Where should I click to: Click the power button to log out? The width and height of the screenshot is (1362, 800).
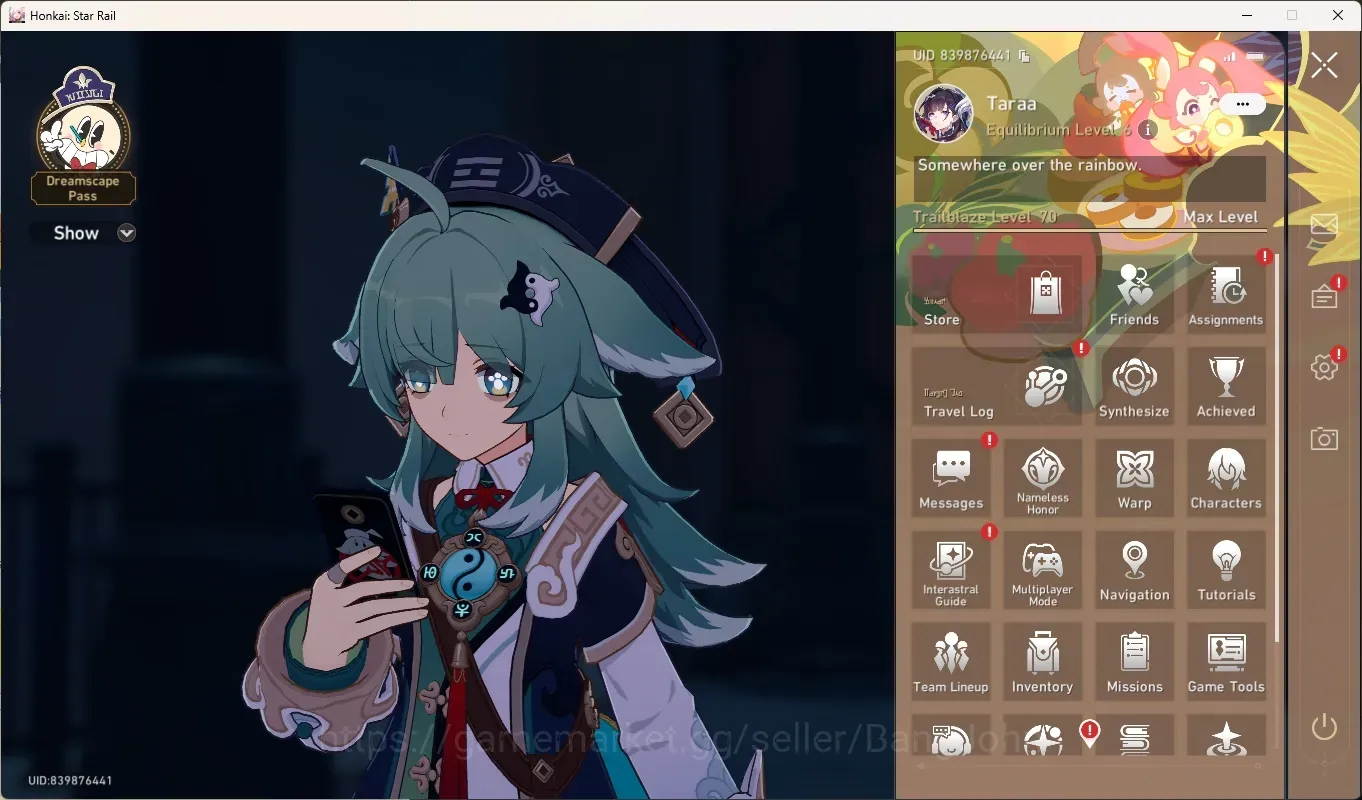click(x=1324, y=726)
